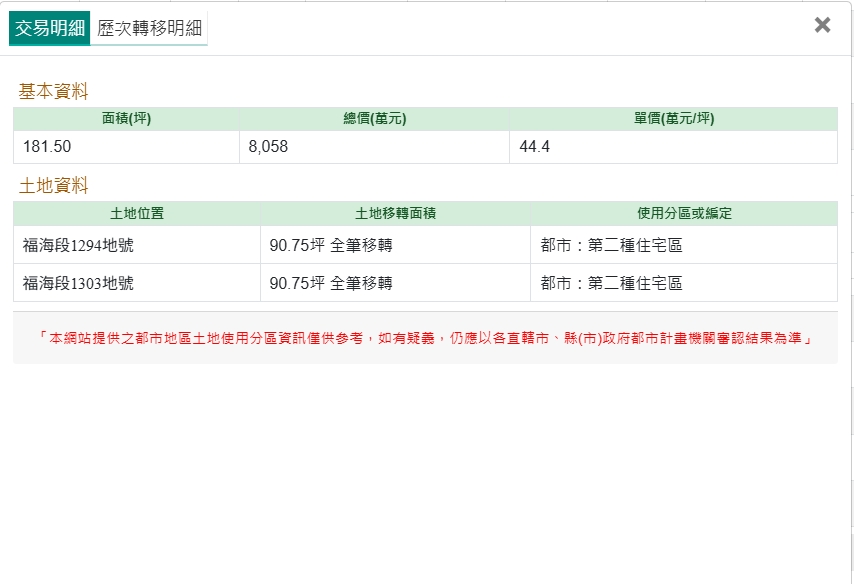The width and height of the screenshot is (854, 584).
Task: Click the 使用分區或編定 column header
Action: coord(684,213)
